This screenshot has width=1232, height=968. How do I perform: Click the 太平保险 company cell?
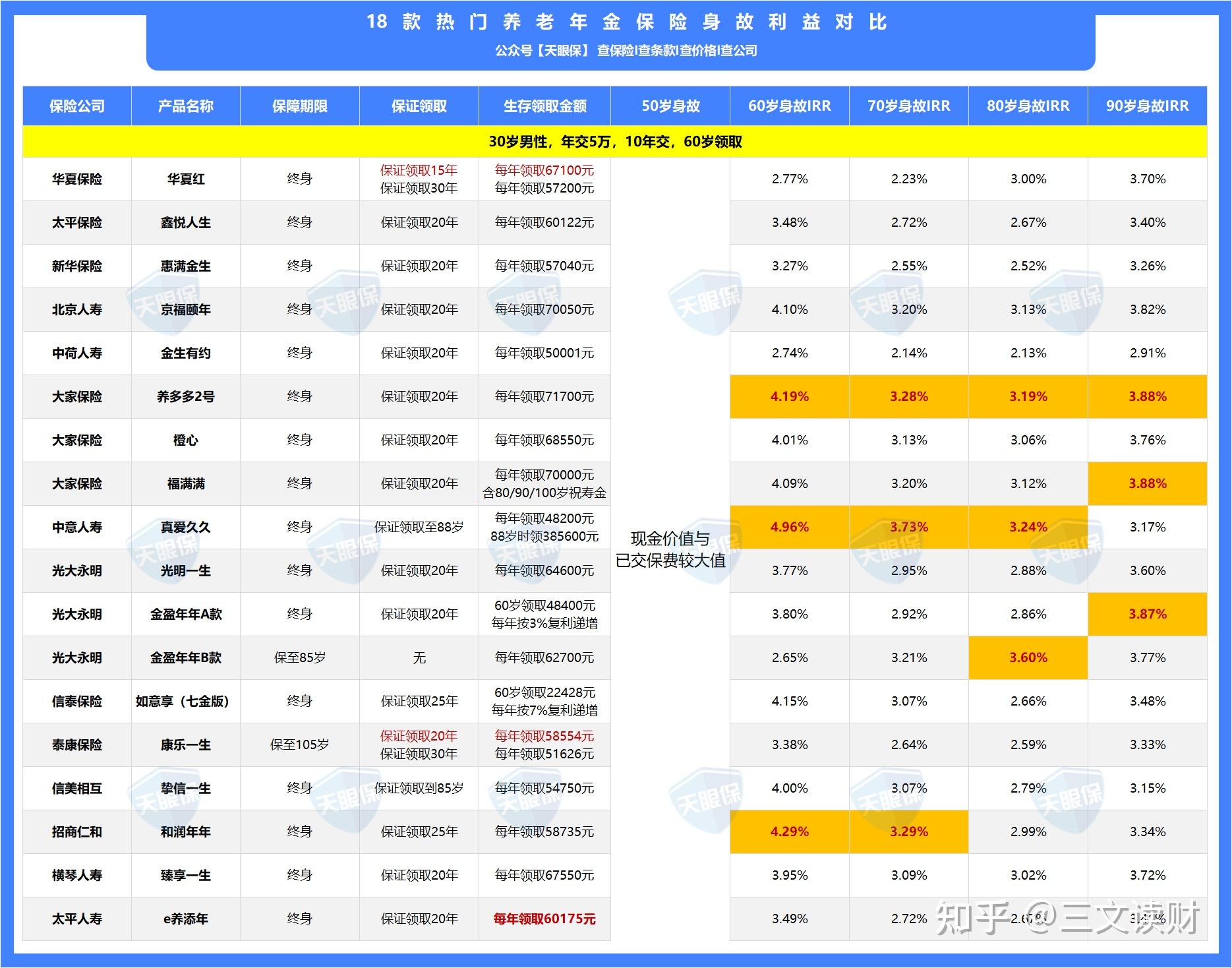77,223
